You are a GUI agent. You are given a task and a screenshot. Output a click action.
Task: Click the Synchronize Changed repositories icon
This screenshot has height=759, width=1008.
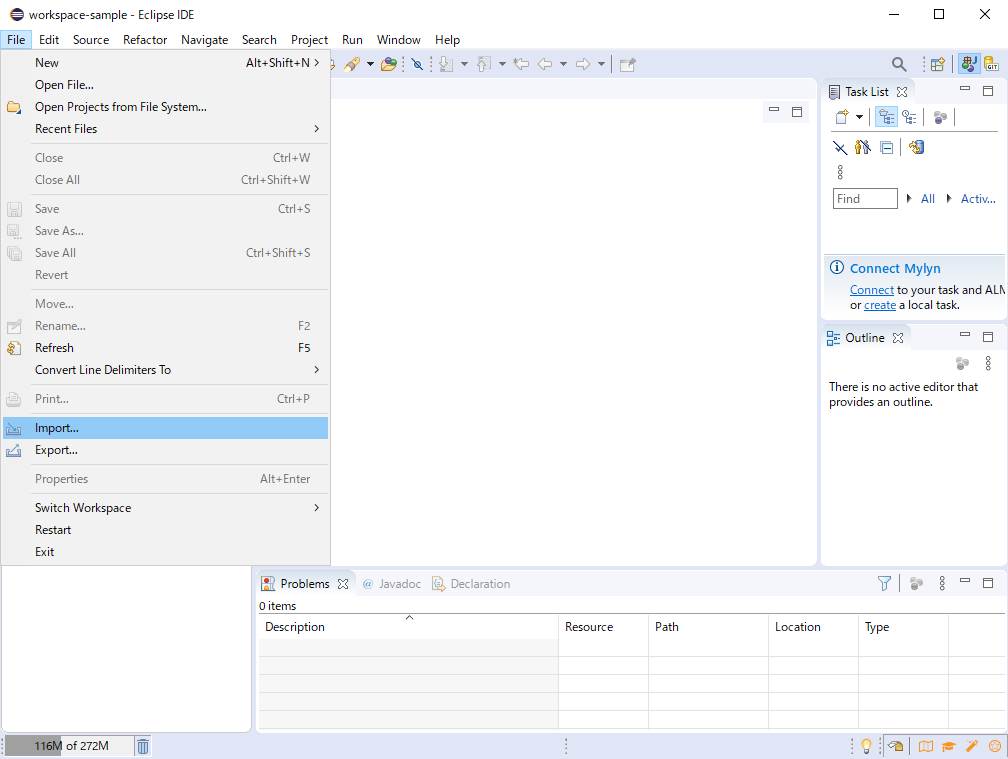(x=916, y=147)
